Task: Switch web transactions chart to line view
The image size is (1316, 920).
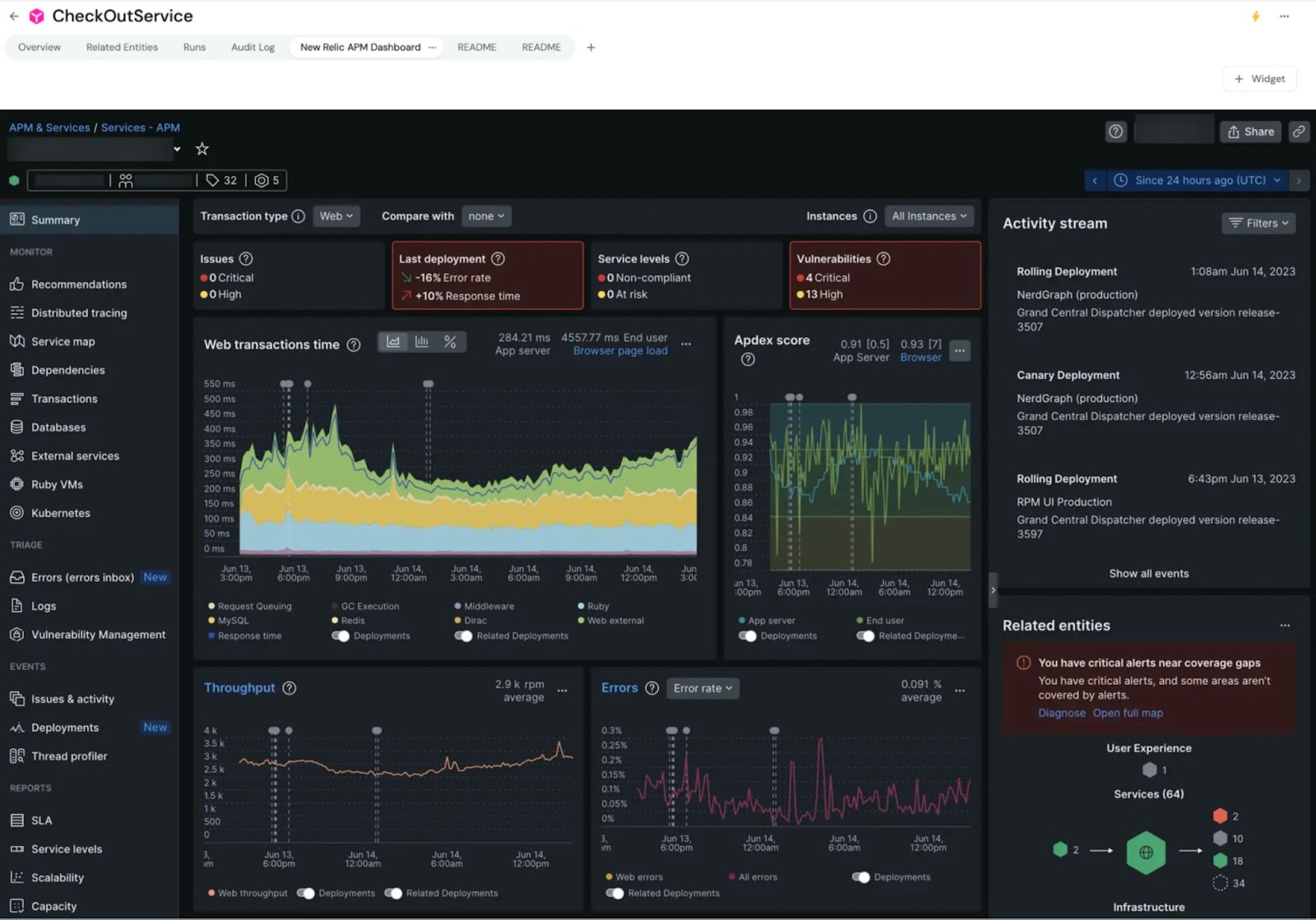Action: [x=393, y=342]
